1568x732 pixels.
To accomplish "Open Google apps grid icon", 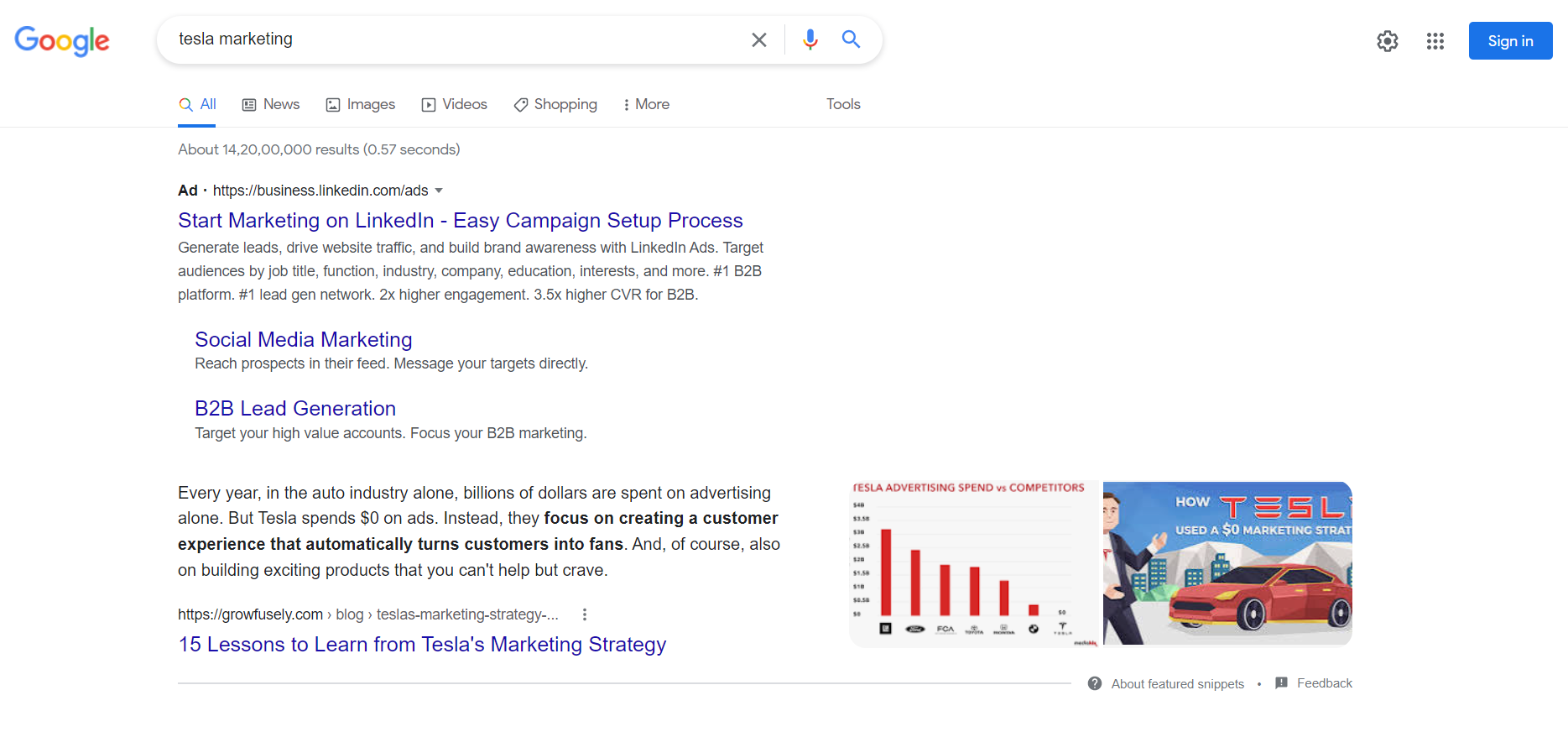I will point(1435,41).
